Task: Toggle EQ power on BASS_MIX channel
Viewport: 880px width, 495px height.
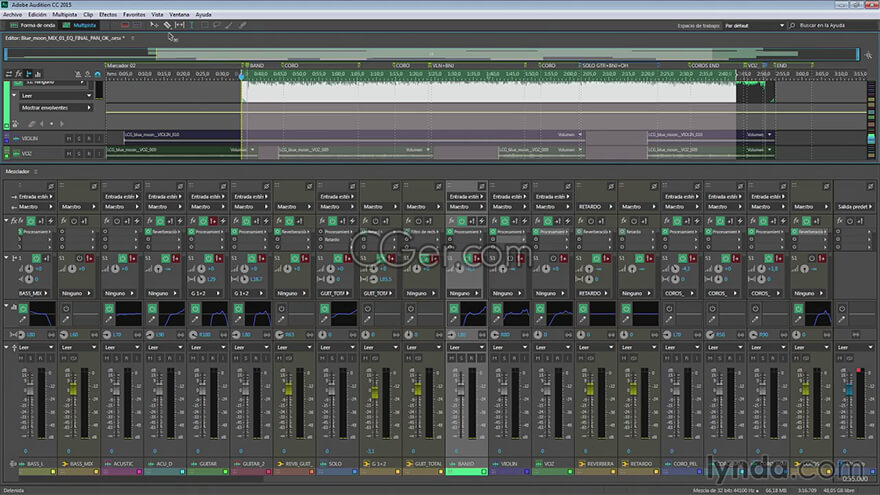Action: point(66,309)
